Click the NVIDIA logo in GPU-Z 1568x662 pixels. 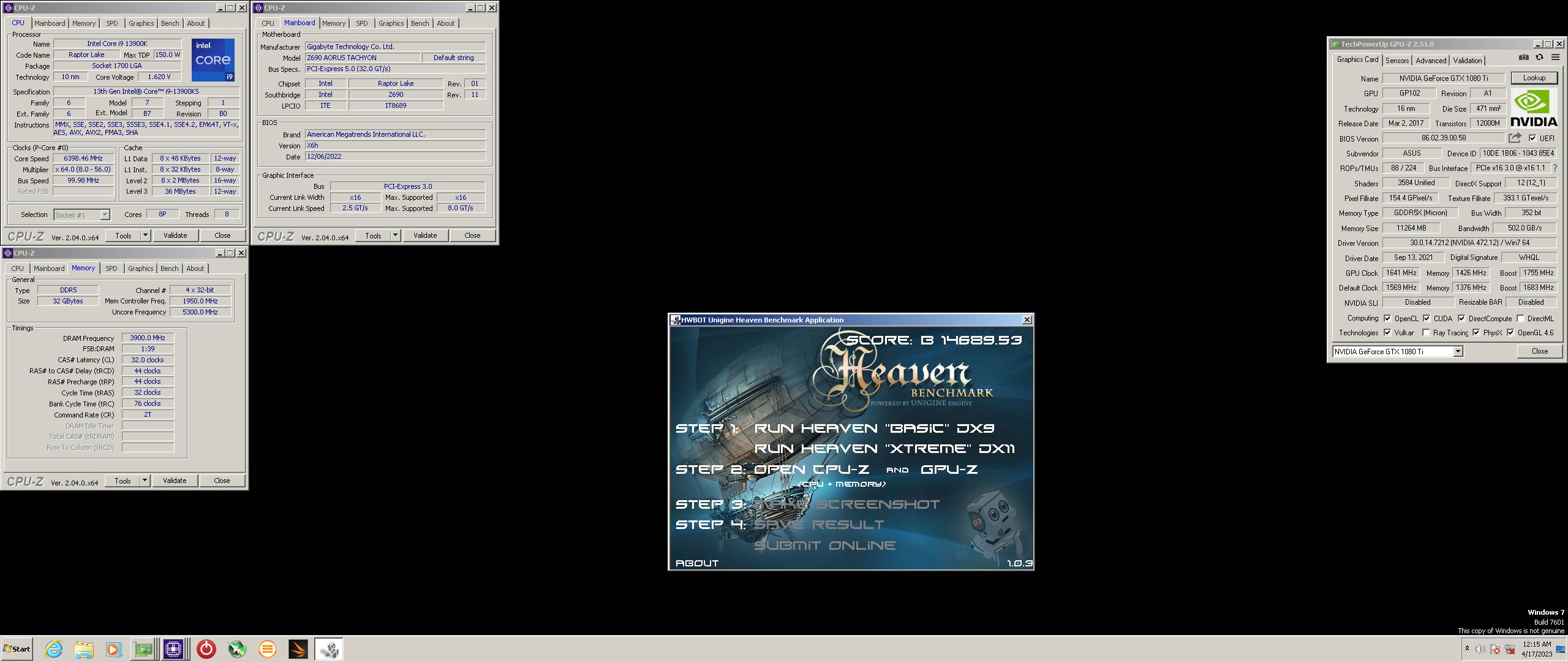pyautogui.click(x=1534, y=108)
